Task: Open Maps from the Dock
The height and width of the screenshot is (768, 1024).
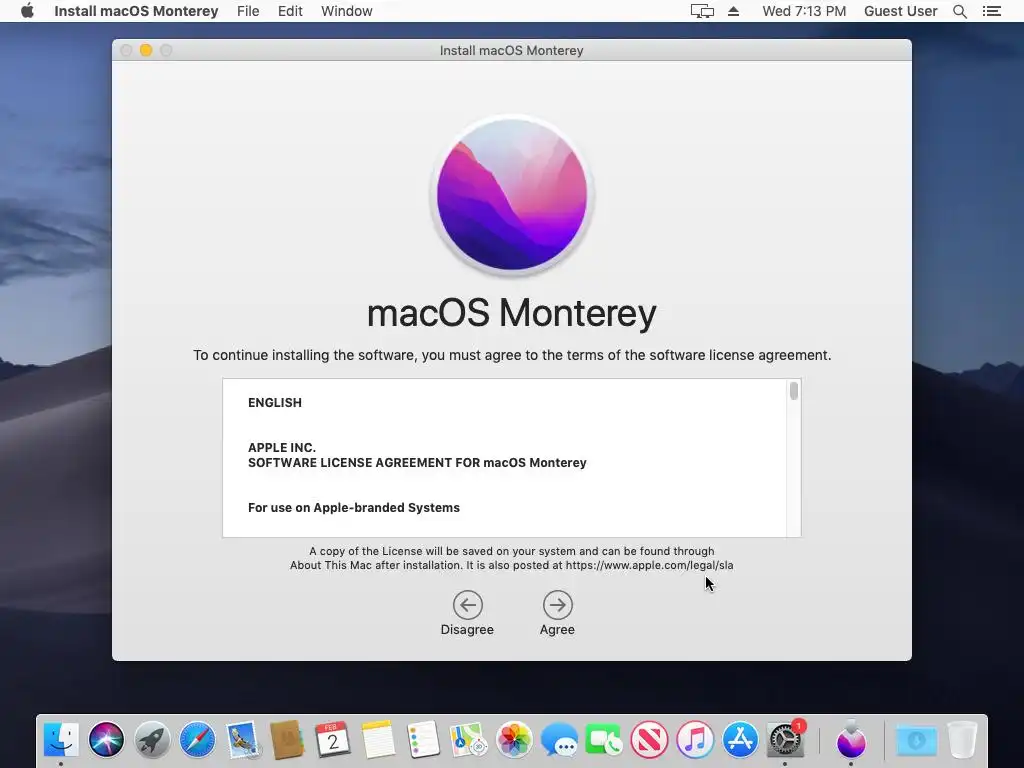Action: pos(469,740)
